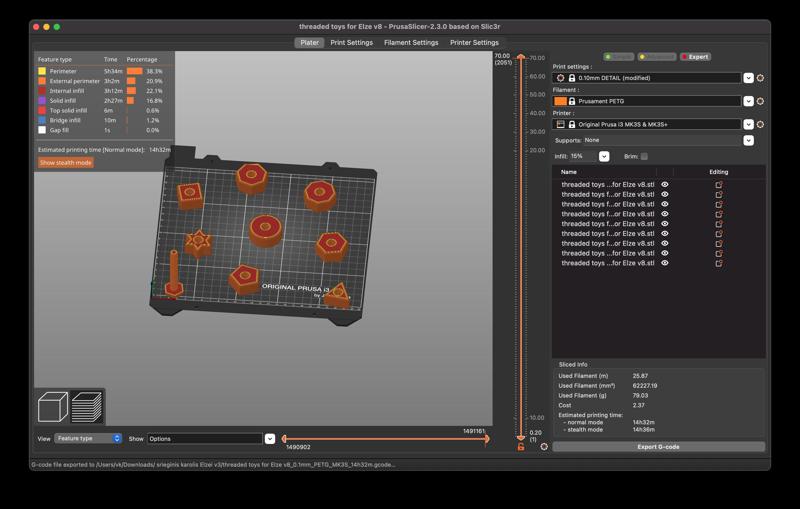Open the View Feature type selector

pos(88,439)
